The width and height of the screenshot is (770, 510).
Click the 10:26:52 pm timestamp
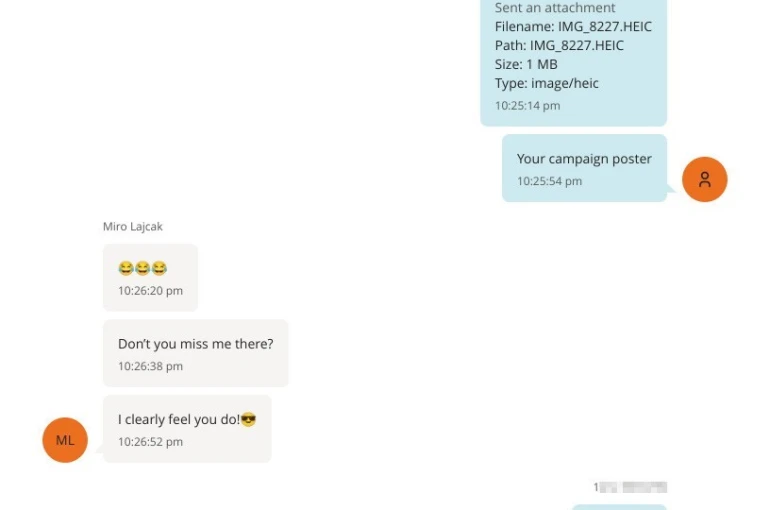[x=150, y=442]
